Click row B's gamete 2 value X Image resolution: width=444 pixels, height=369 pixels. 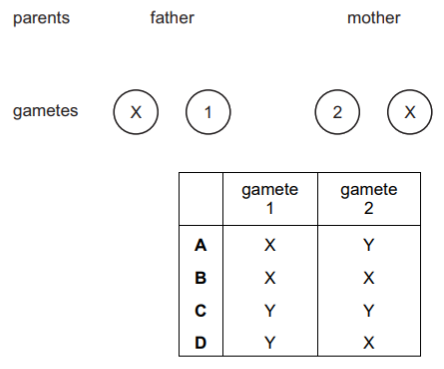coord(369,278)
